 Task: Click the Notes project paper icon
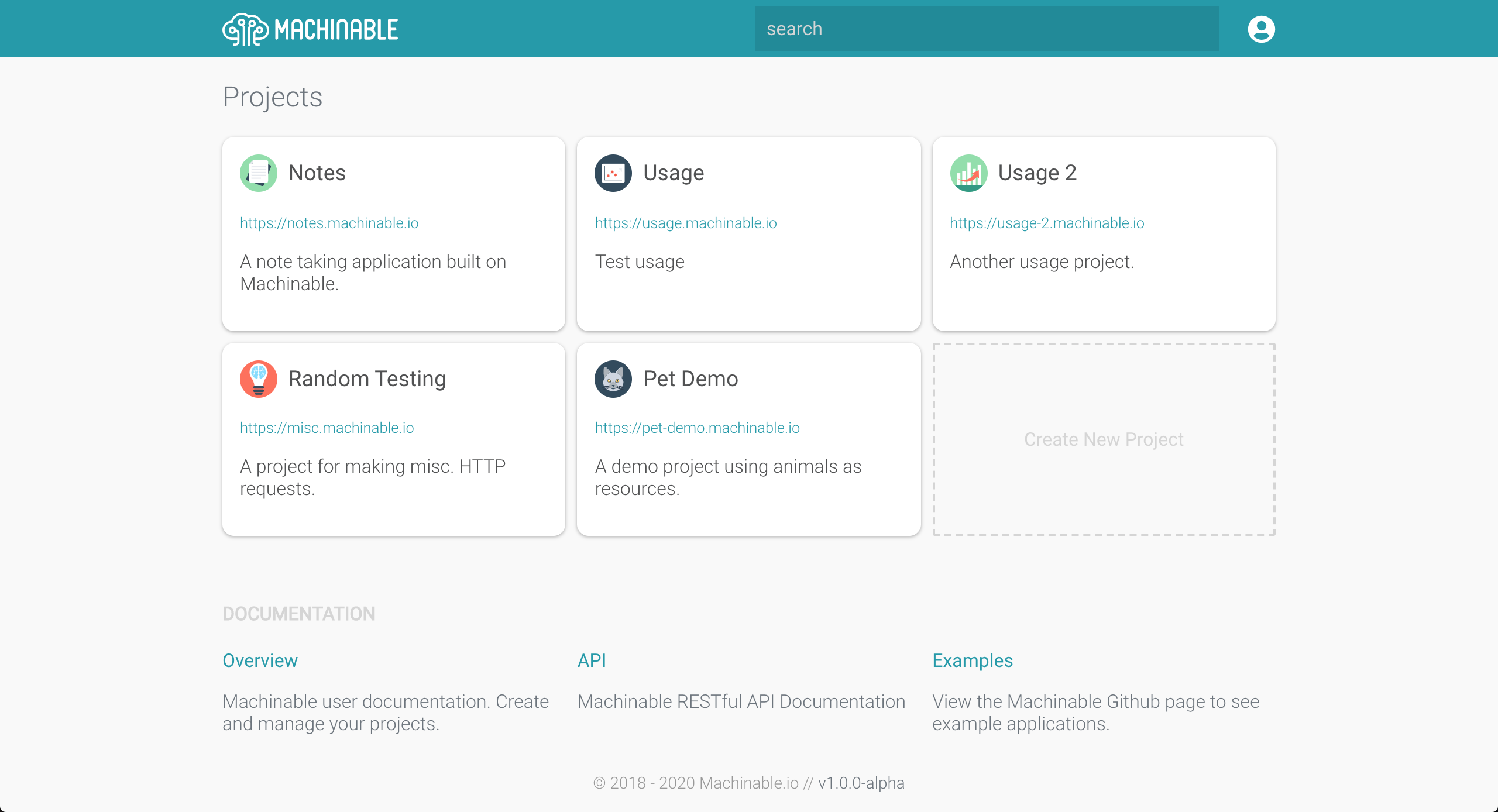coord(259,173)
